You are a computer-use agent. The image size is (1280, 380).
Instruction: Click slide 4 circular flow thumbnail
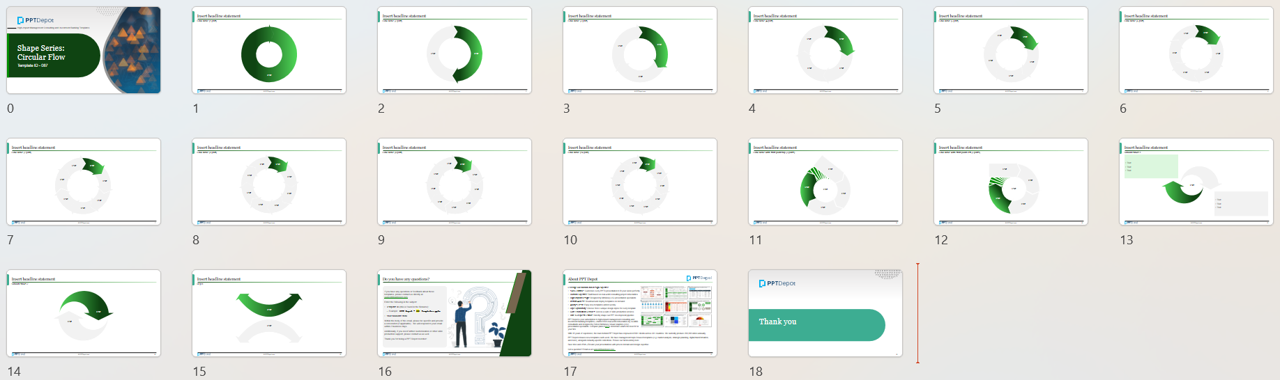click(826, 50)
